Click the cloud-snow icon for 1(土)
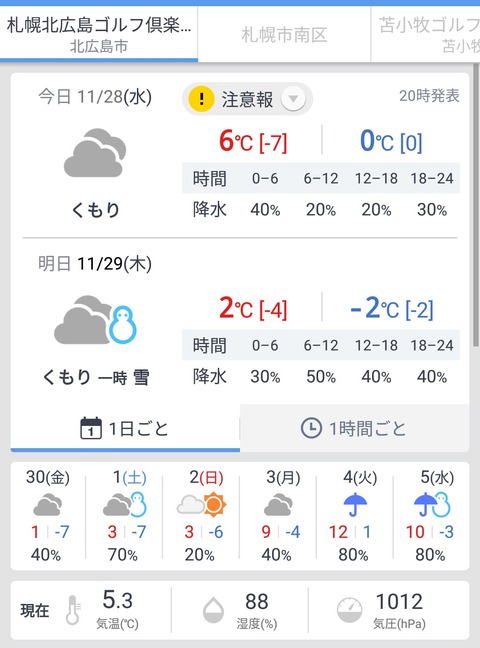This screenshot has height=648, width=480. [x=124, y=505]
